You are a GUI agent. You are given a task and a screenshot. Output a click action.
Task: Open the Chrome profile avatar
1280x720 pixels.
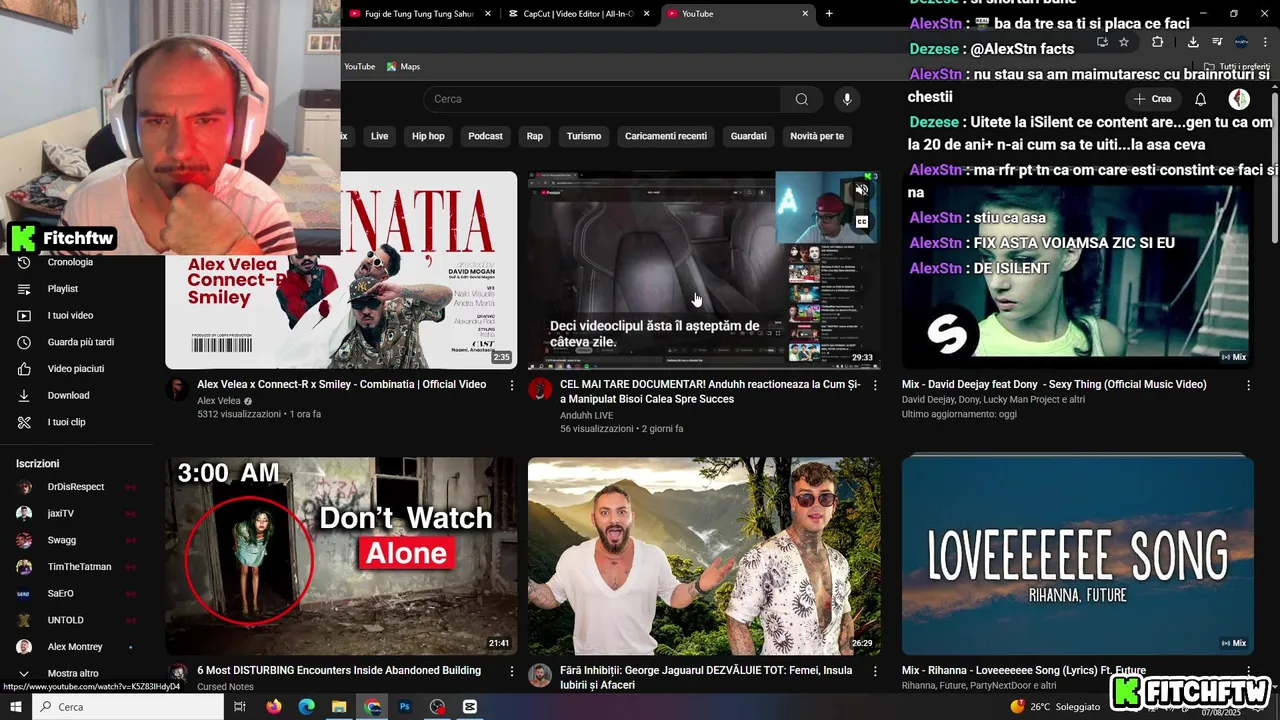pos(1241,42)
